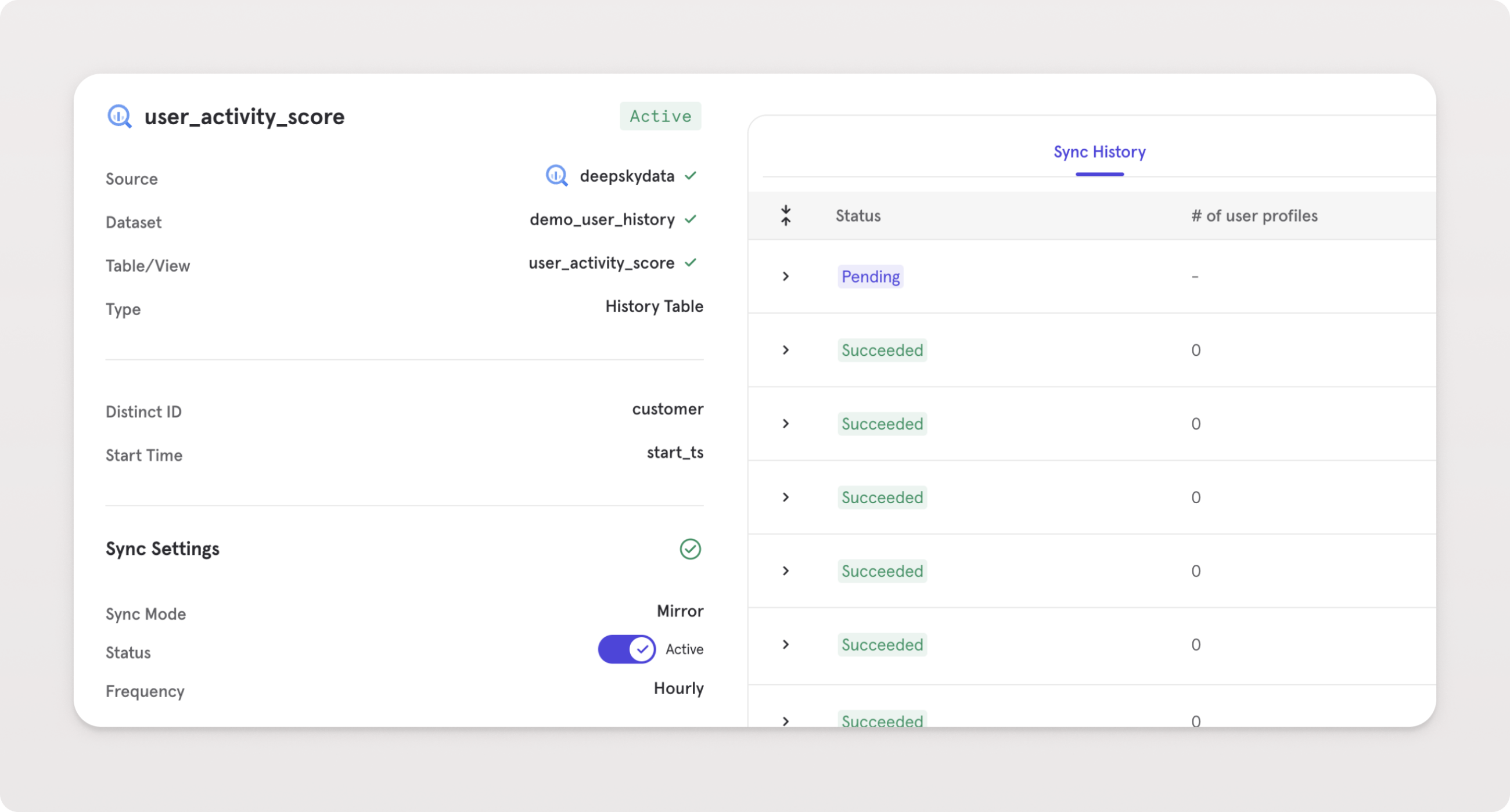1510x812 pixels.
Task: Toggle the Active sync status switch
Action: 626,649
